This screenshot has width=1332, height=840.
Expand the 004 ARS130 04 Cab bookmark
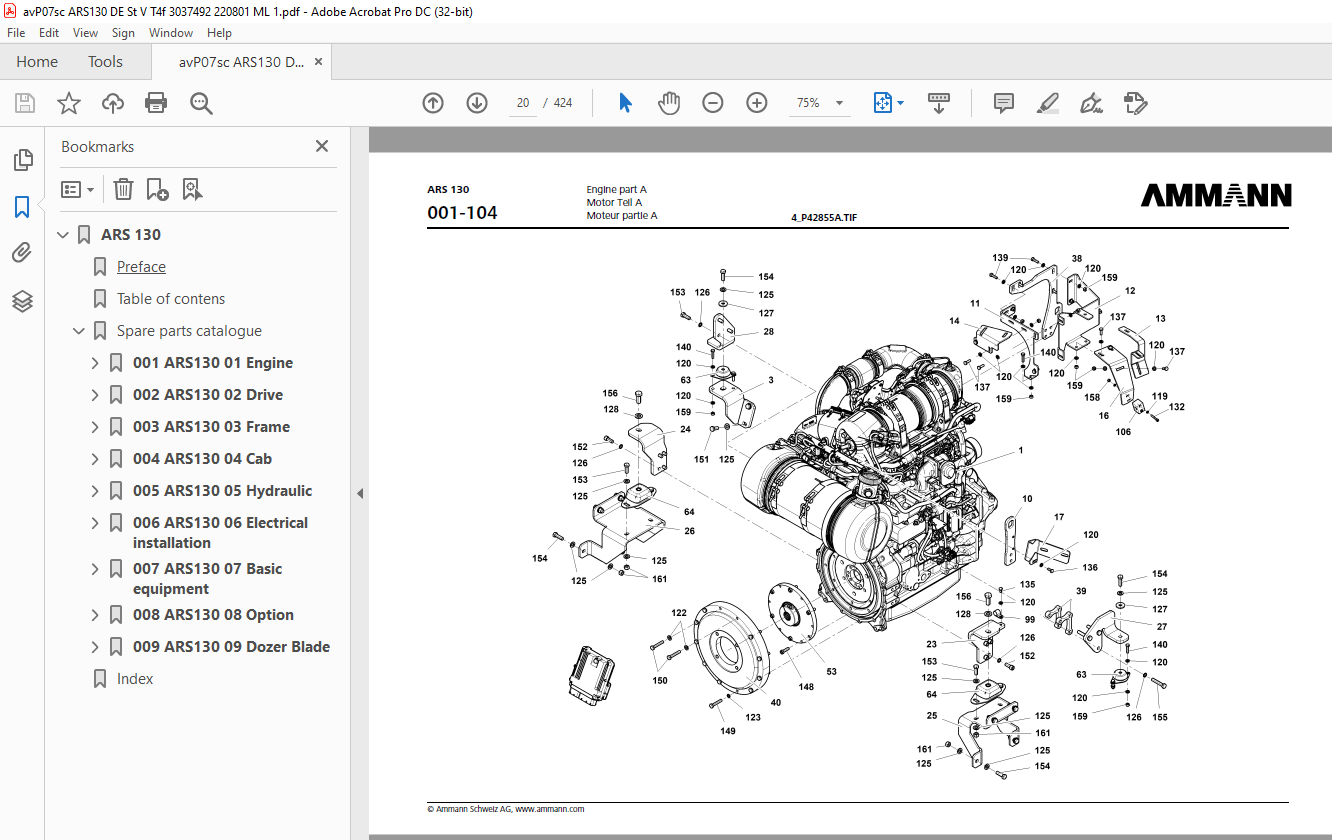[95, 459]
